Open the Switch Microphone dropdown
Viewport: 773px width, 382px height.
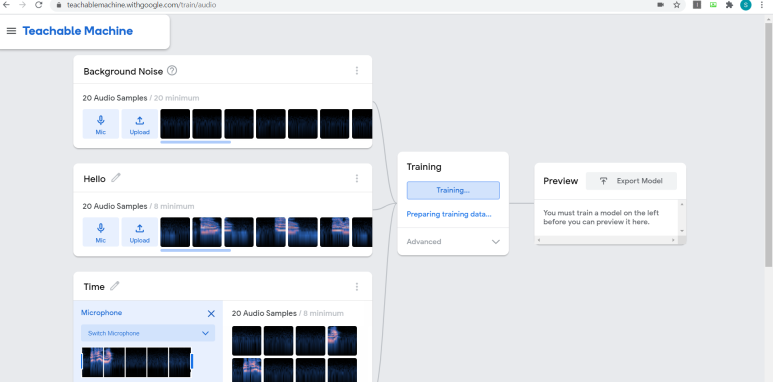point(148,333)
